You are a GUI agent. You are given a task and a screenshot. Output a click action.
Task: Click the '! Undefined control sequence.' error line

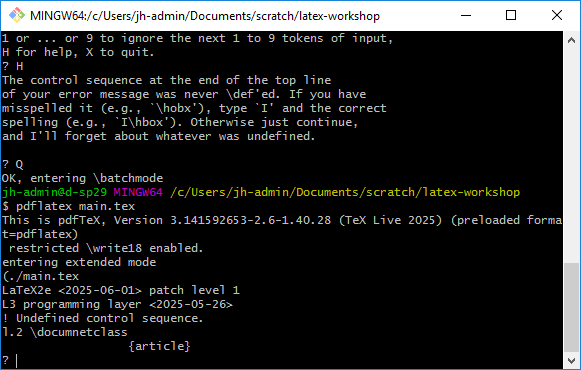[102, 318]
